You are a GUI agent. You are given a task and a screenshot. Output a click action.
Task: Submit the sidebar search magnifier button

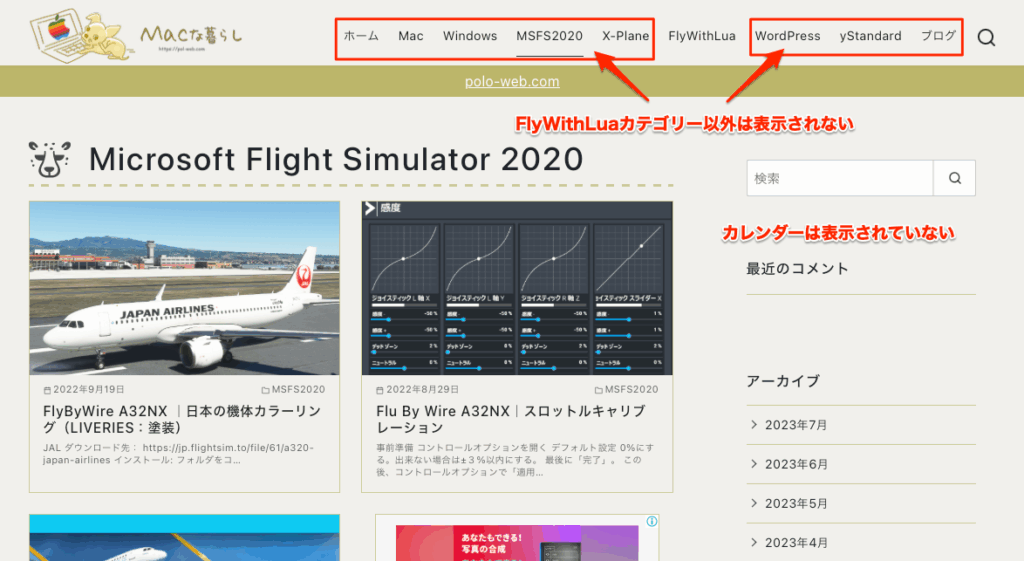pos(954,178)
